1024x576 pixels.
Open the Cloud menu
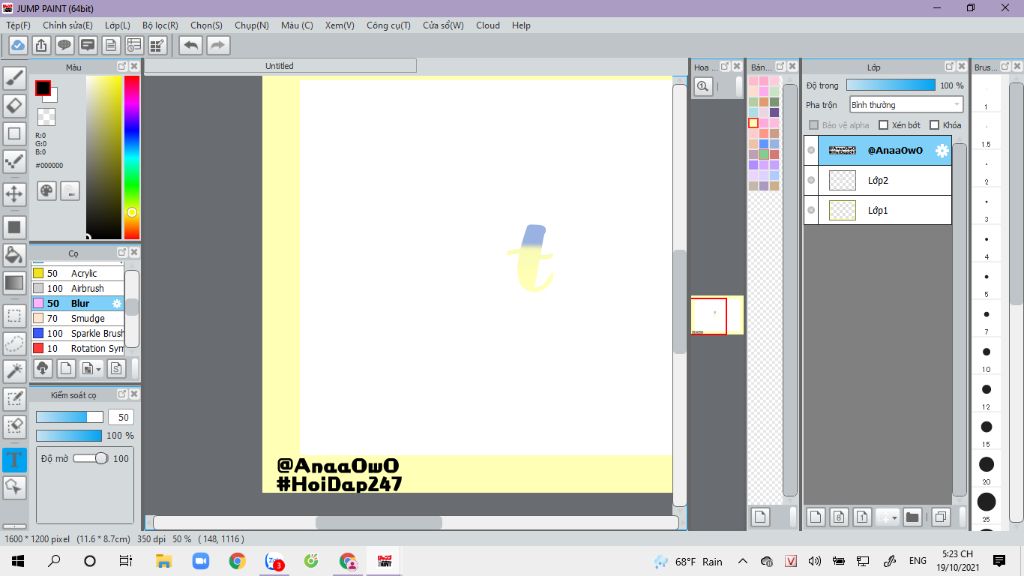tap(488, 25)
